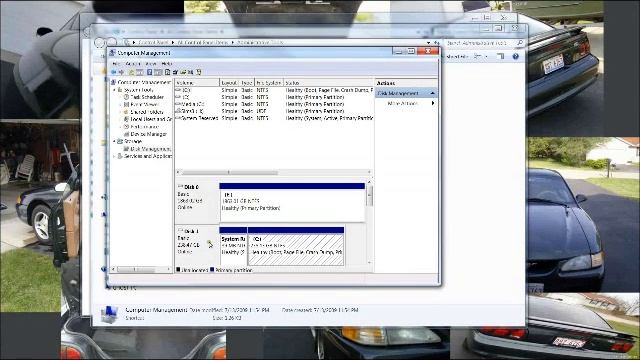Collapse the Disk Management actions section

tap(432, 93)
